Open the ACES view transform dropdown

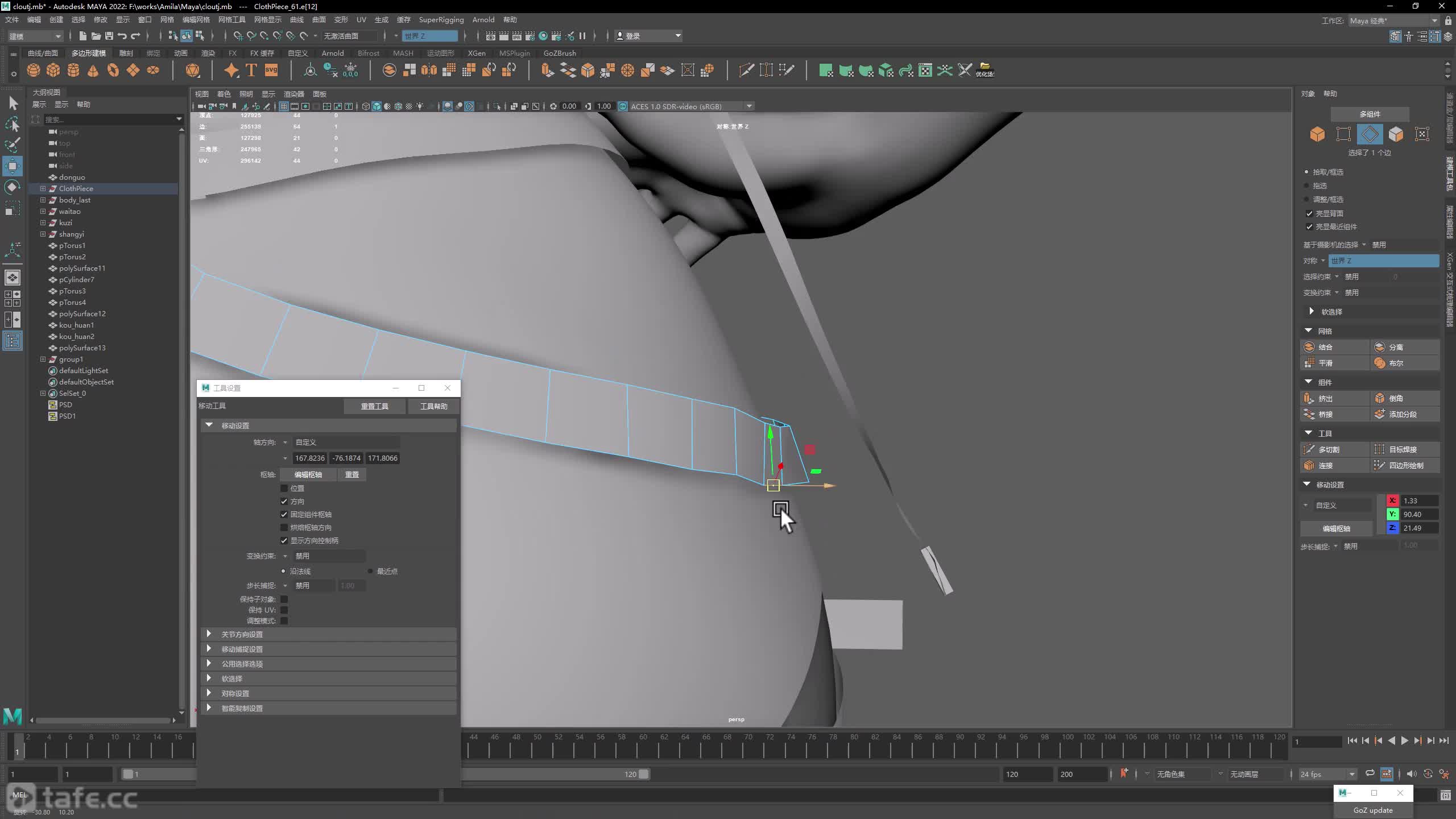tap(691, 106)
